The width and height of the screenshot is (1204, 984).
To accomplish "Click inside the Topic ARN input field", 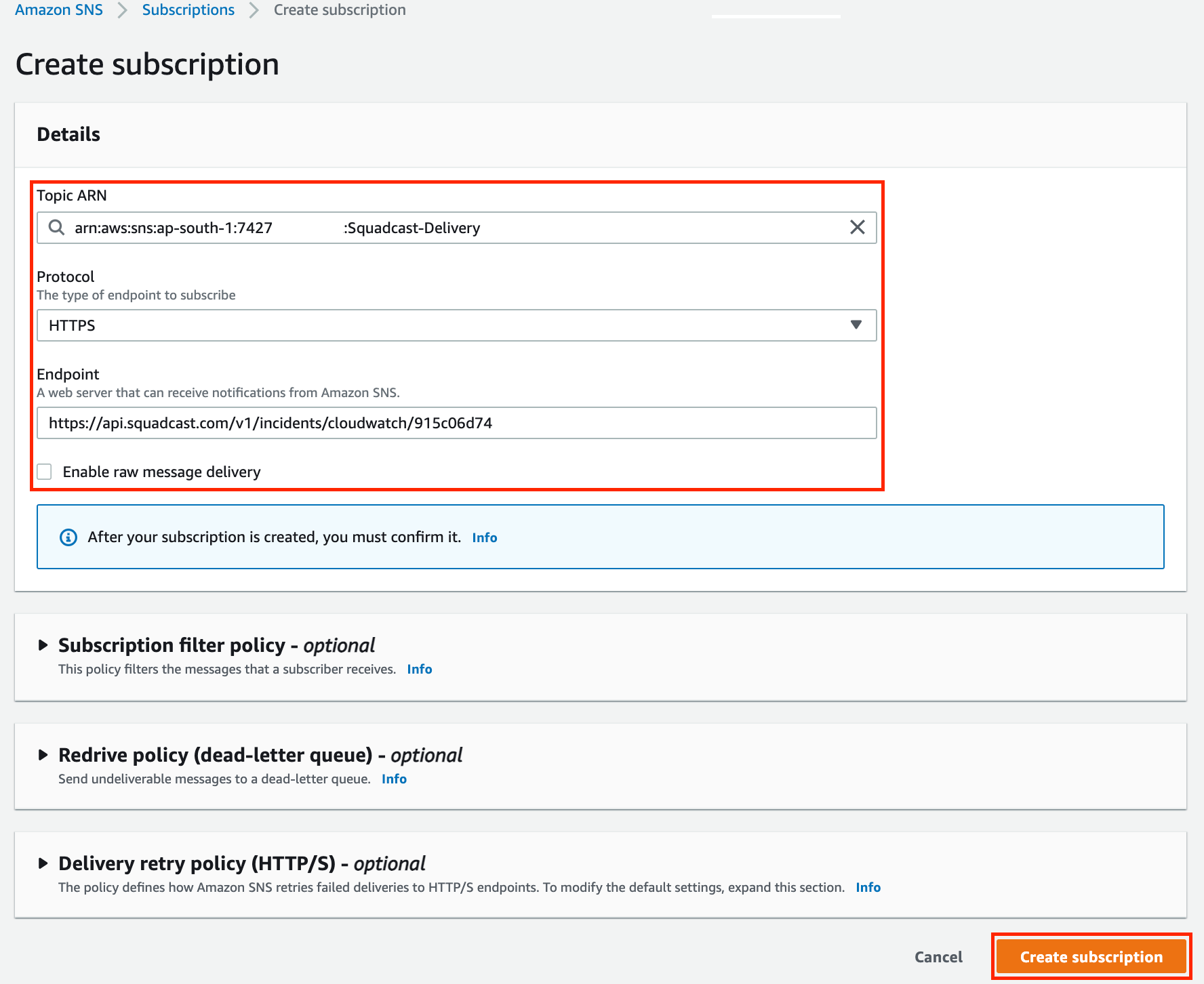I will 456,228.
